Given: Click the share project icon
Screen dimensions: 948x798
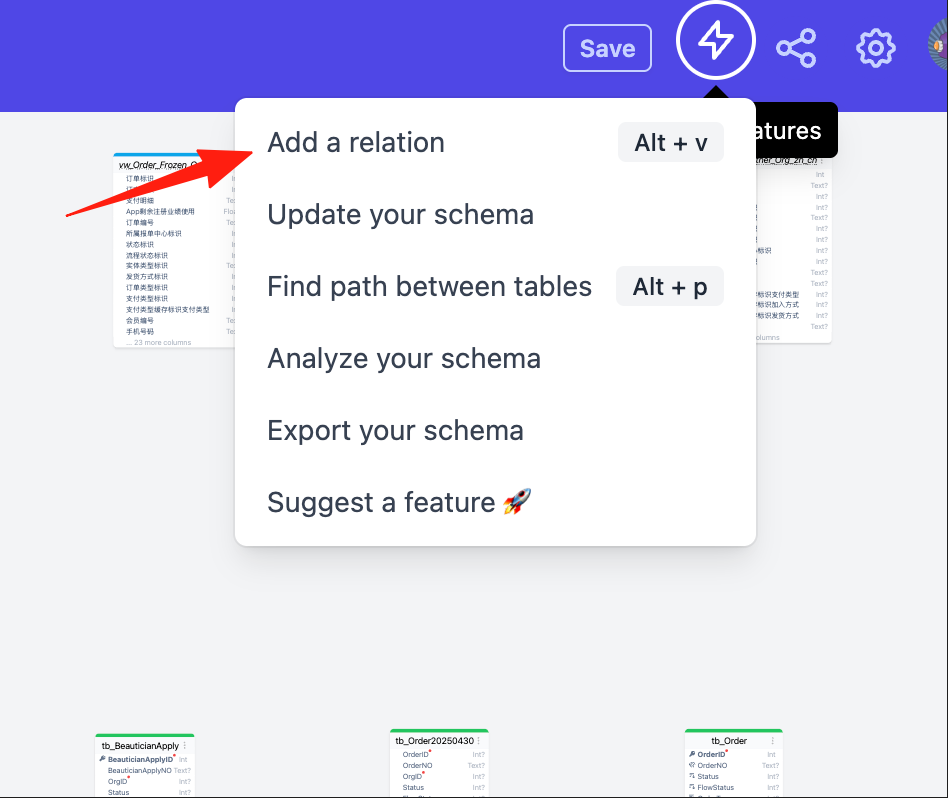Looking at the screenshot, I should tap(796, 48).
